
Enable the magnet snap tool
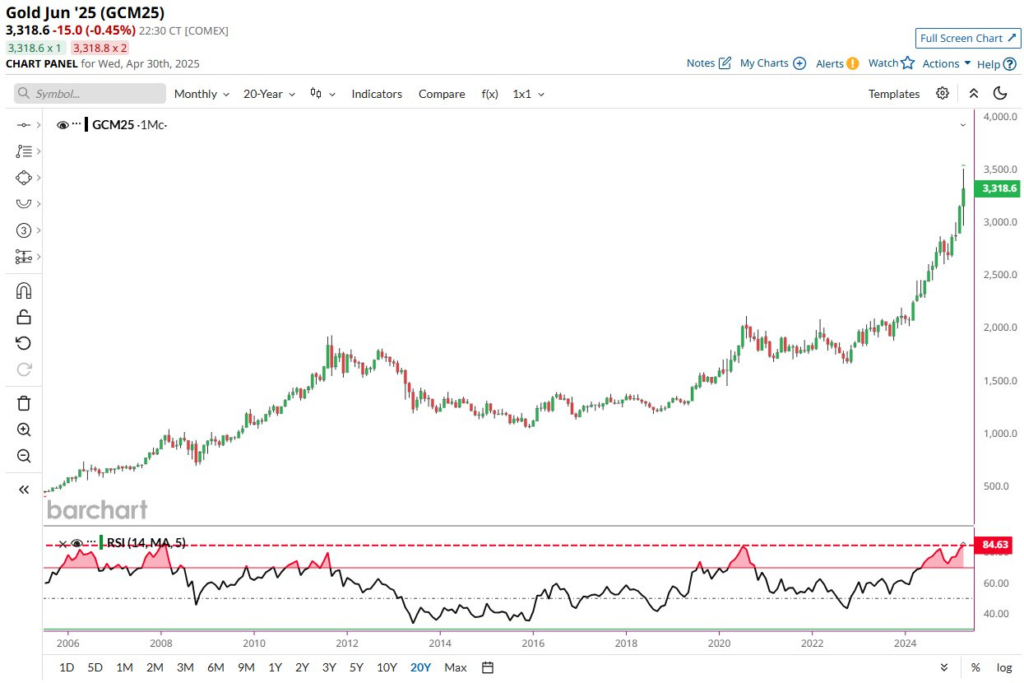24,291
